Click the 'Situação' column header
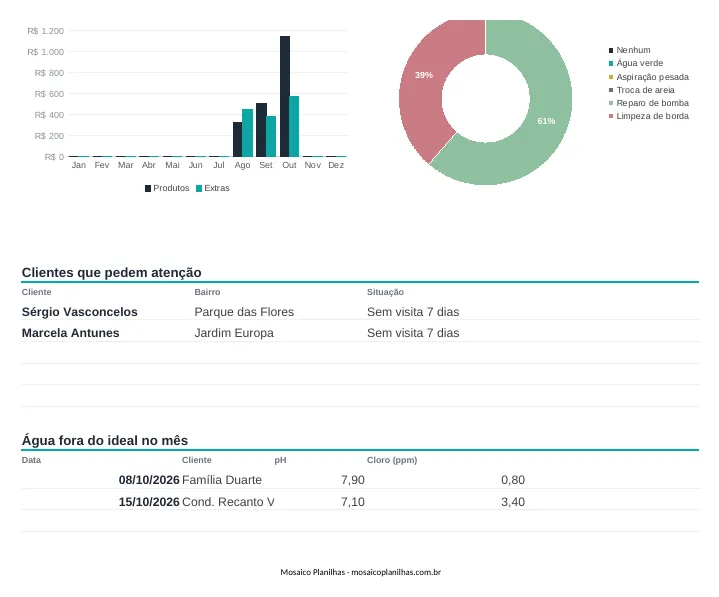The image size is (719, 597). pyautogui.click(x=385, y=292)
